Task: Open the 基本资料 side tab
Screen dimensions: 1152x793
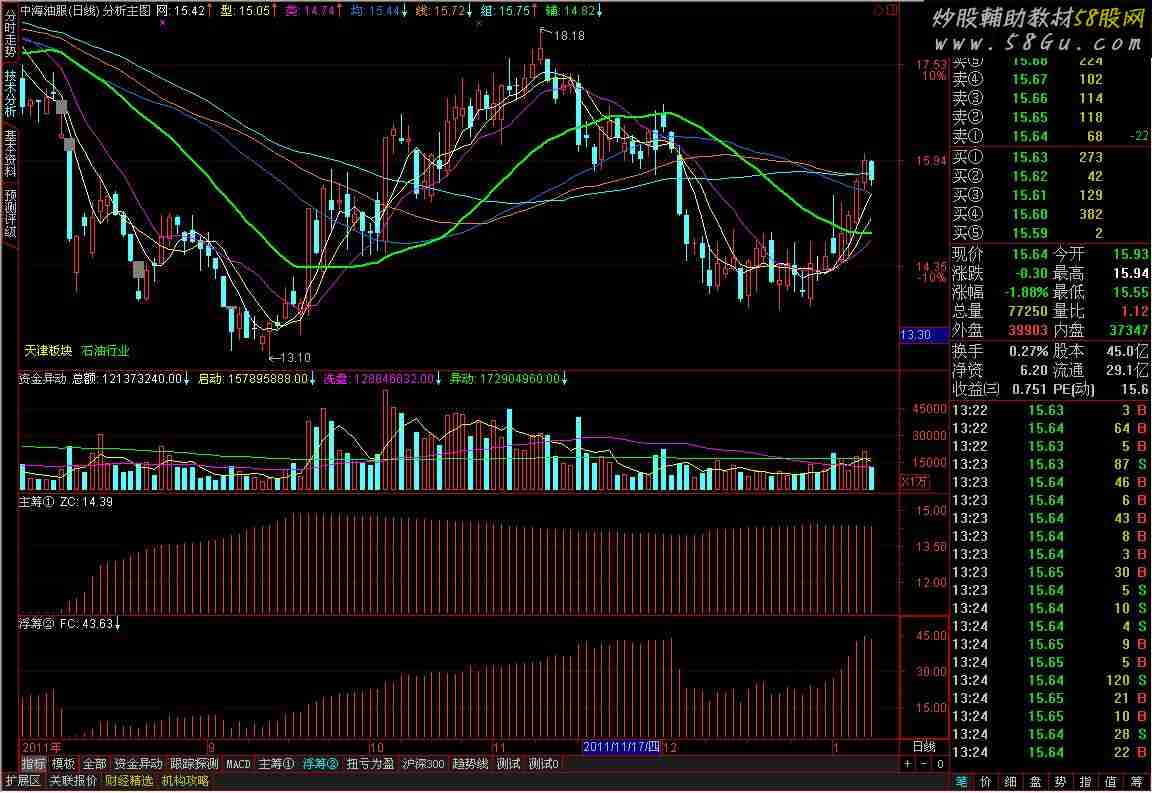Action: 10,153
